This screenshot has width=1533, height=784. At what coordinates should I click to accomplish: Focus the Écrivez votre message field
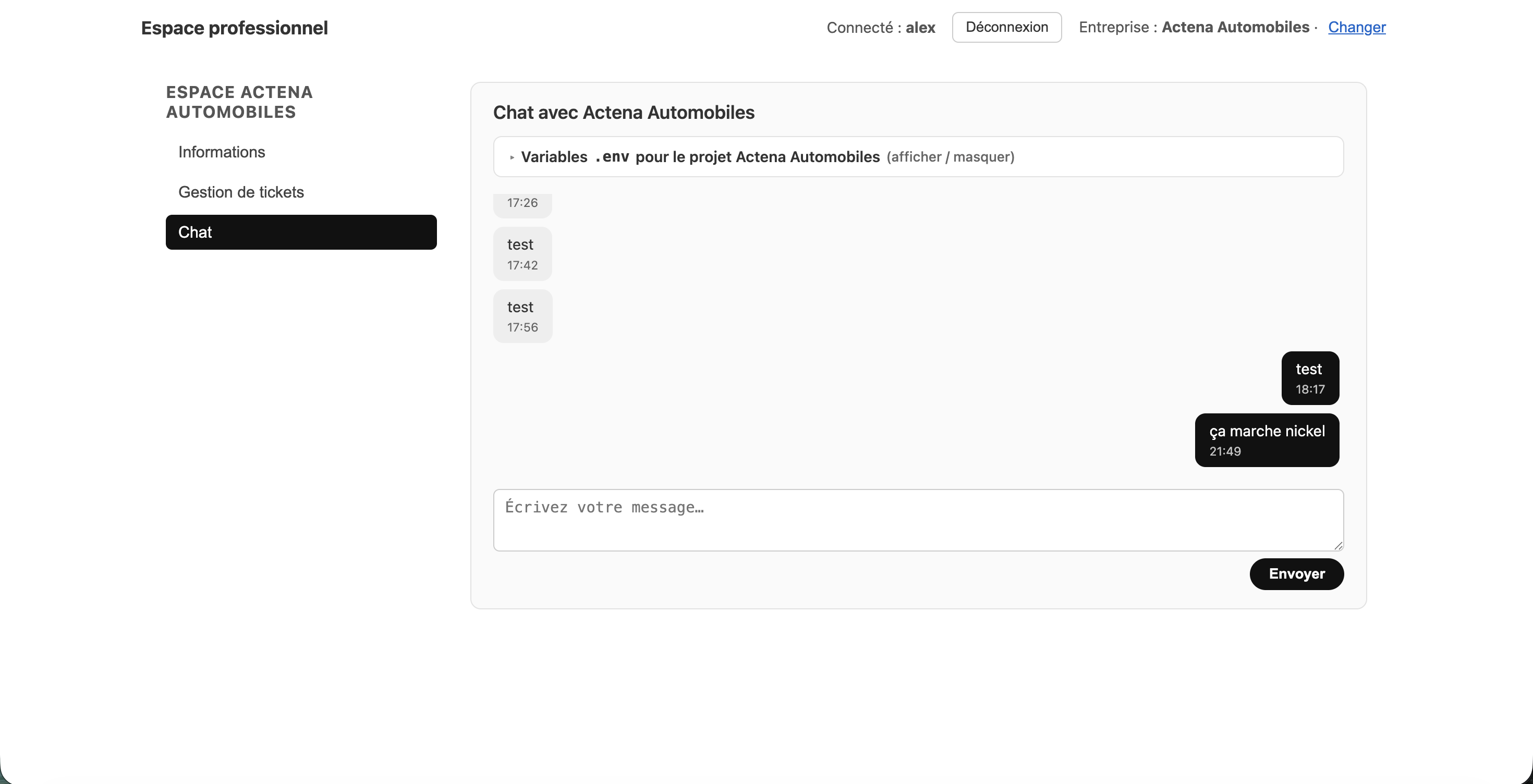[x=918, y=520]
